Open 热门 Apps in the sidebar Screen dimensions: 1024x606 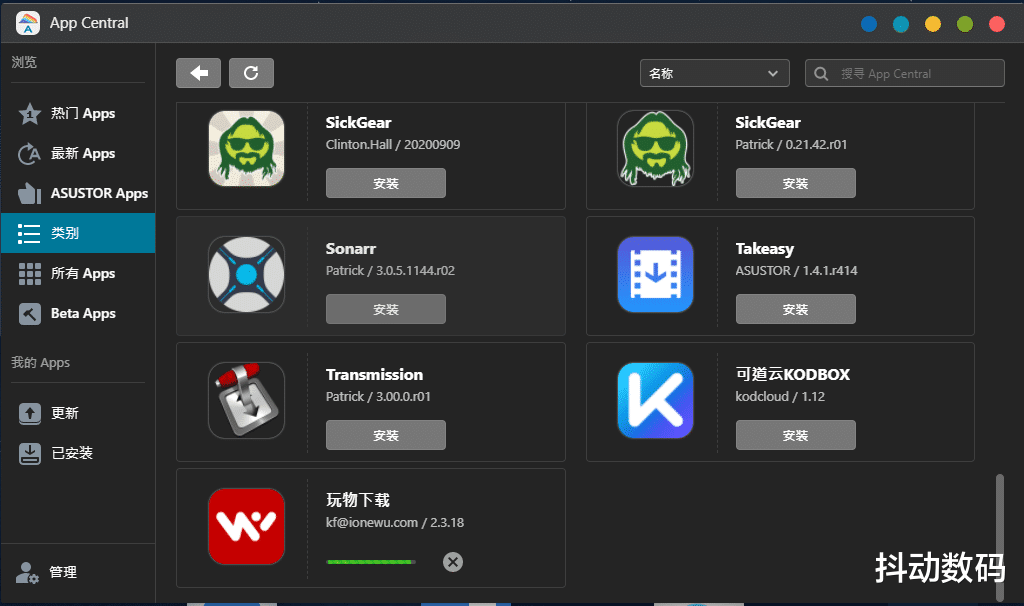coord(78,114)
